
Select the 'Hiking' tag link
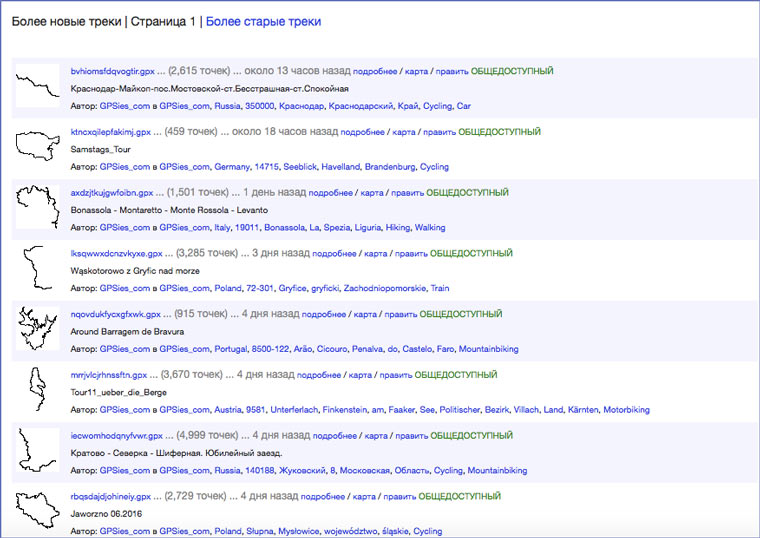397,227
